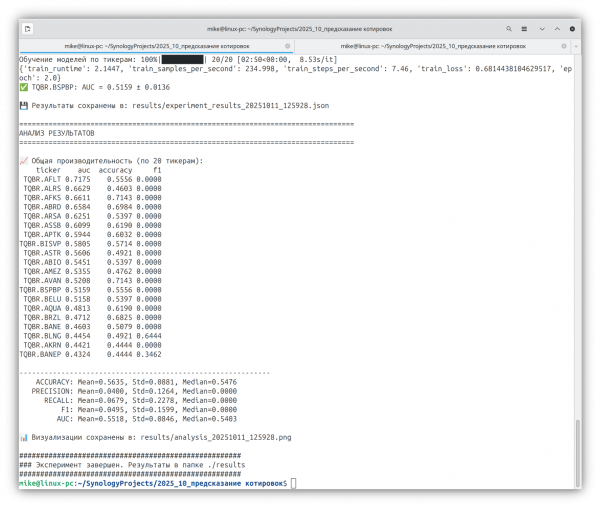This screenshot has width=600, height=508.
Task: Click the chart emoji beside Общая производительность
Action: click(23, 161)
